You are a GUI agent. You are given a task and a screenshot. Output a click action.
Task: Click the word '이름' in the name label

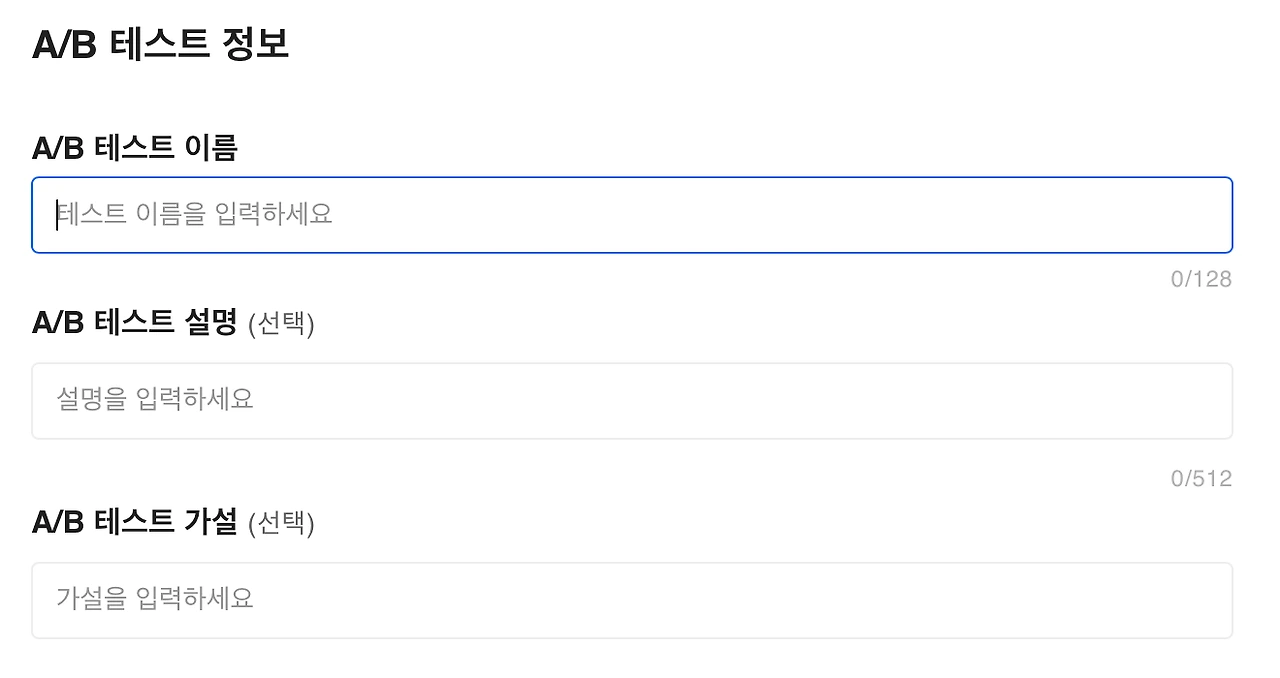click(211, 149)
